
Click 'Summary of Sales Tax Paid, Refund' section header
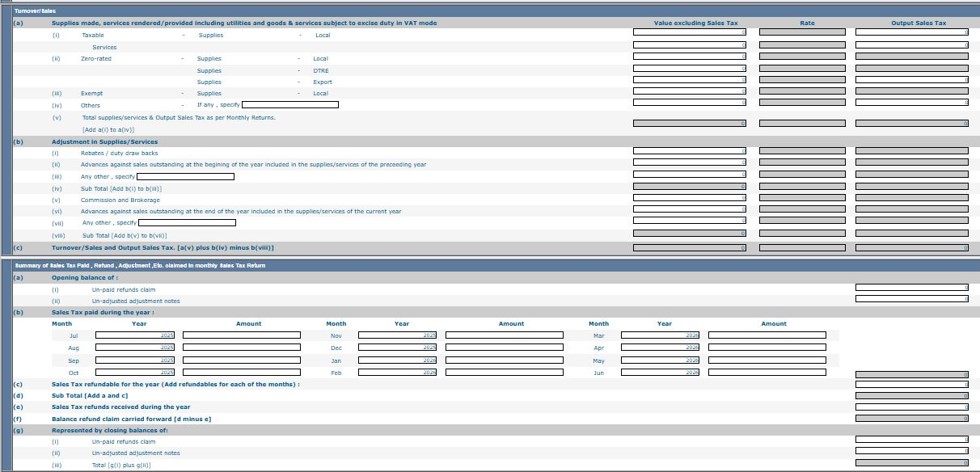(x=140, y=266)
